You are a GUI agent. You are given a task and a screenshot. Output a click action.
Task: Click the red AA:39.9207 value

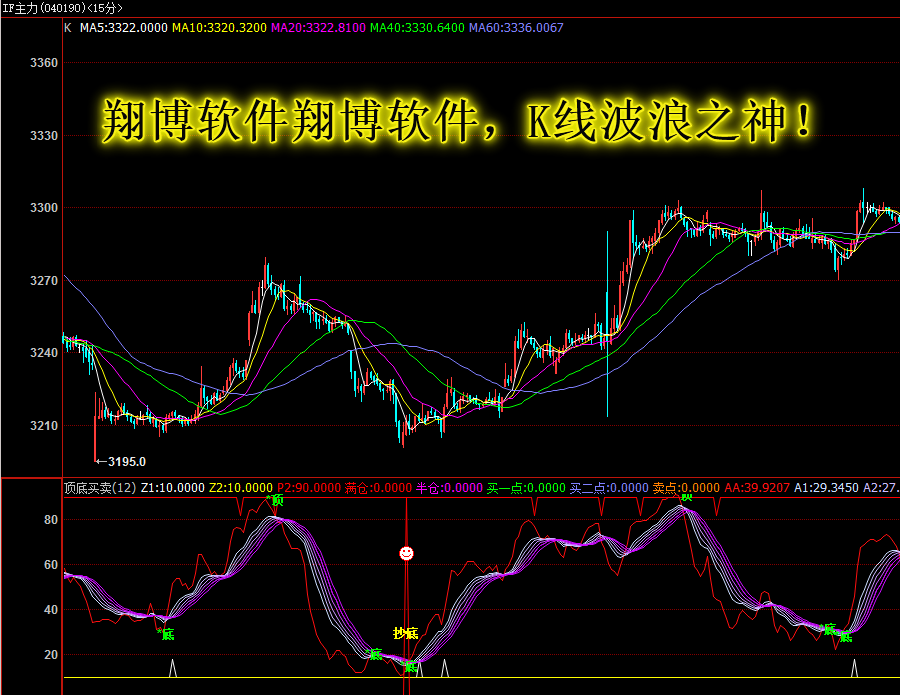click(757, 488)
